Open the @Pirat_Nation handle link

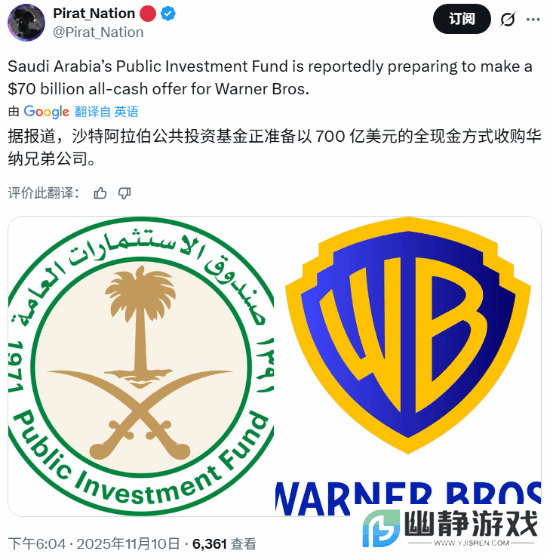click(98, 32)
